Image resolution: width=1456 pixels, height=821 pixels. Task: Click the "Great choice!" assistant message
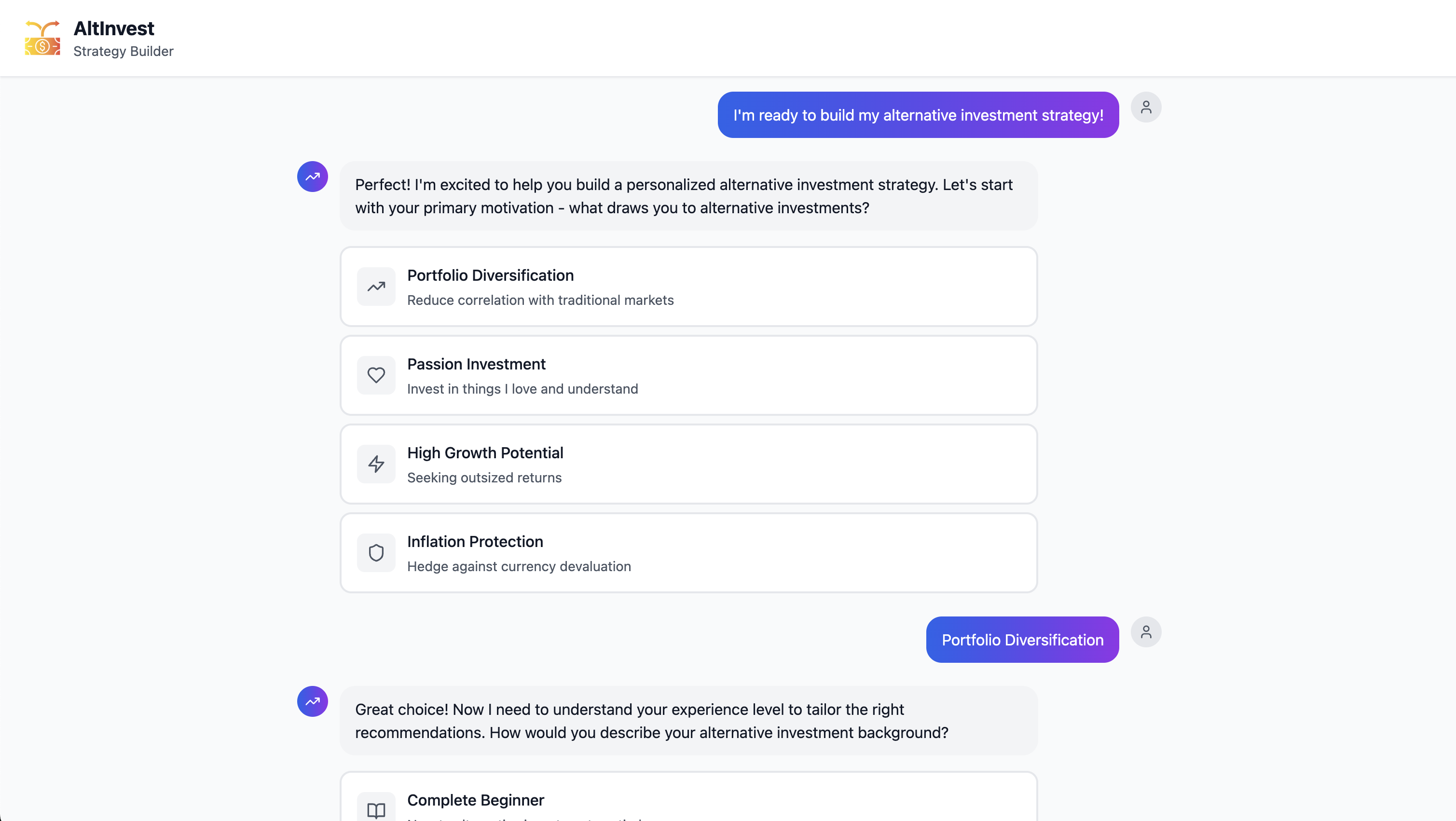[688, 720]
